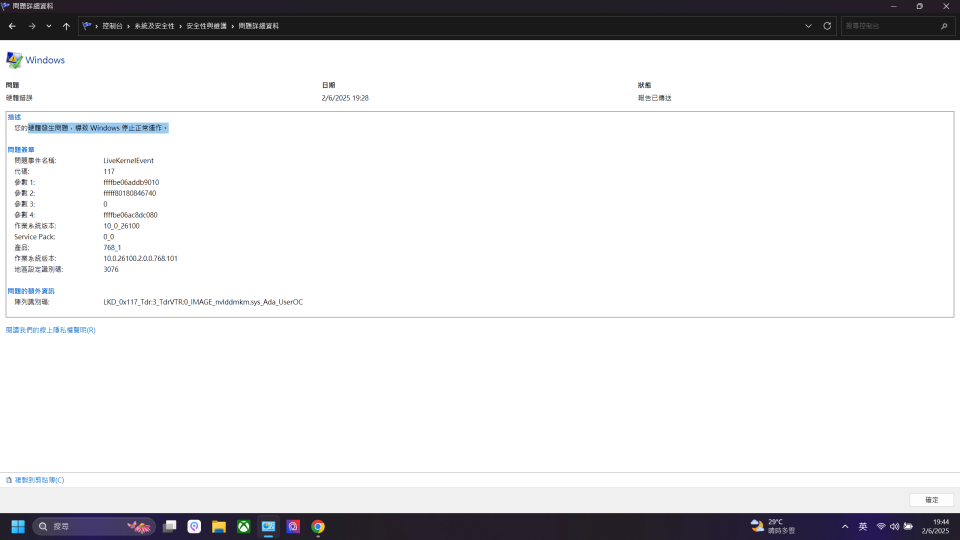Open the 系統及安全性 breadcrumb
The image size is (960, 540).
[154, 26]
